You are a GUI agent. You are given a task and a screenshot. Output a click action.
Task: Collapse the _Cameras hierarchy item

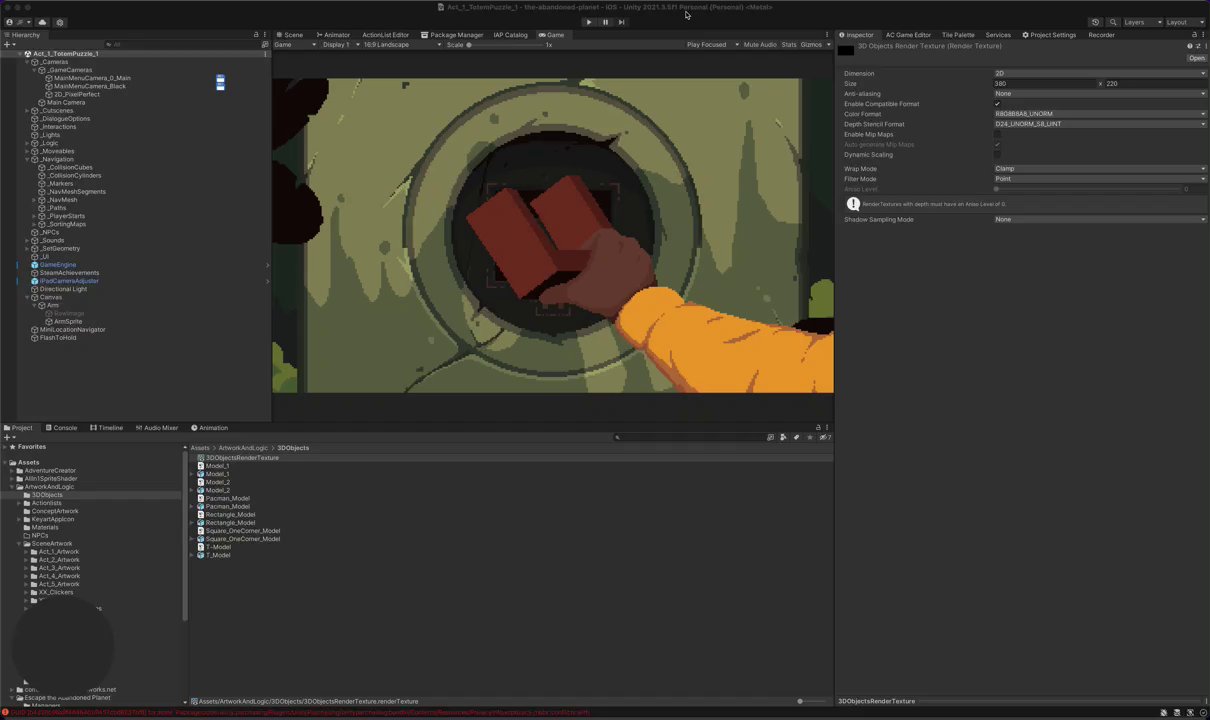coord(27,62)
